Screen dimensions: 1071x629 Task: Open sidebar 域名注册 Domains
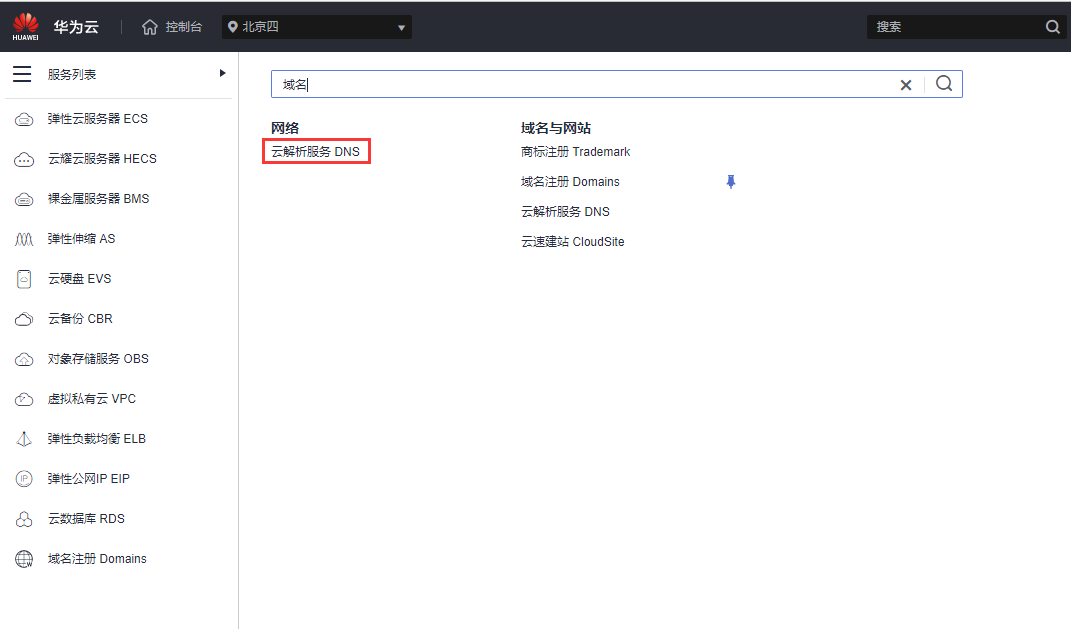pyautogui.click(x=97, y=559)
